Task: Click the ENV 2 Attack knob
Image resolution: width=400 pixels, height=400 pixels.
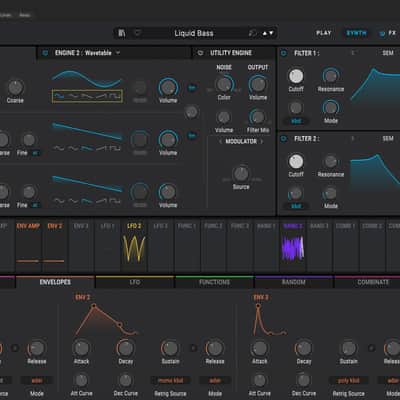Action: point(81,348)
